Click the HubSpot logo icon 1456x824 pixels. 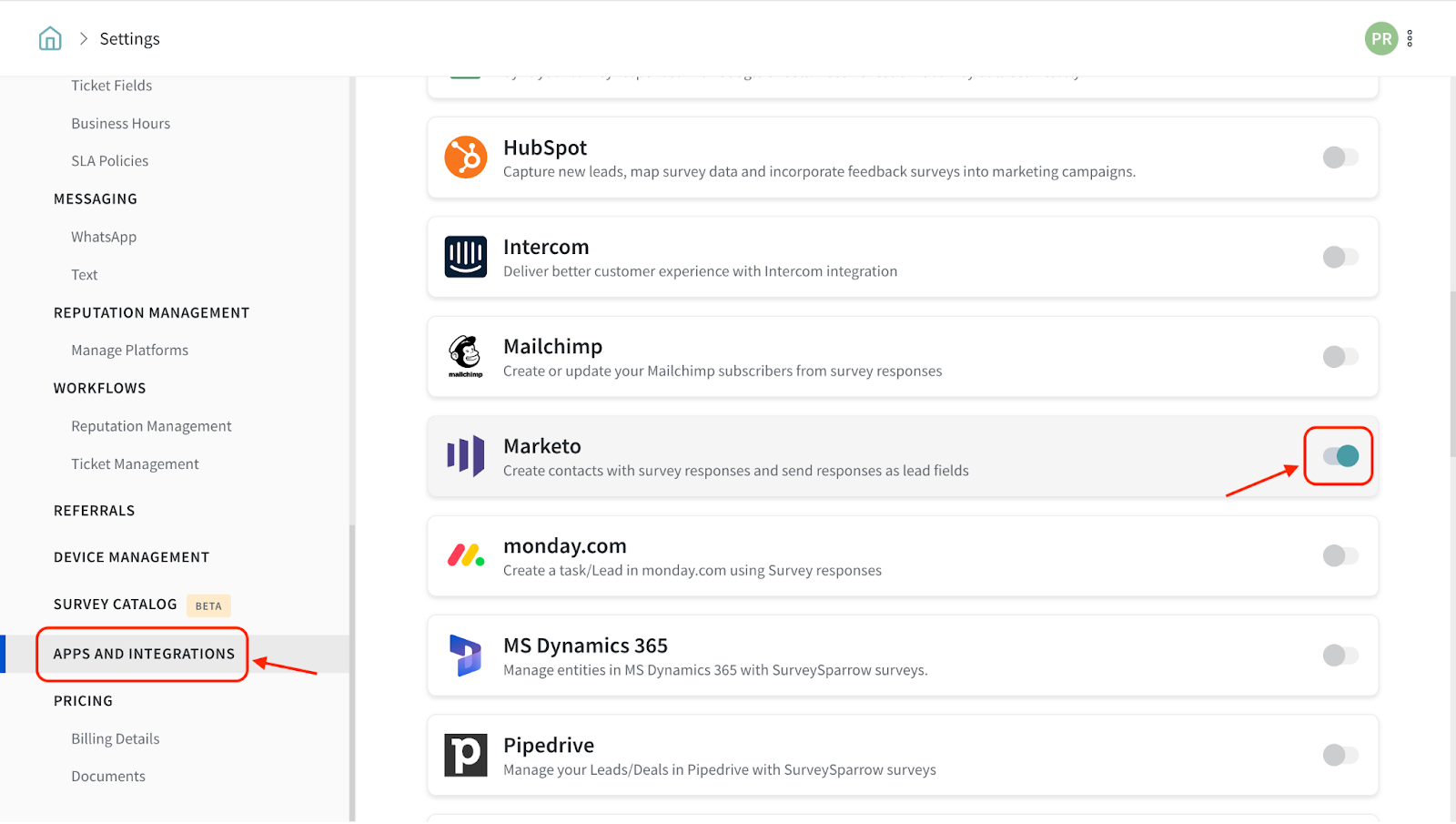[x=465, y=158]
